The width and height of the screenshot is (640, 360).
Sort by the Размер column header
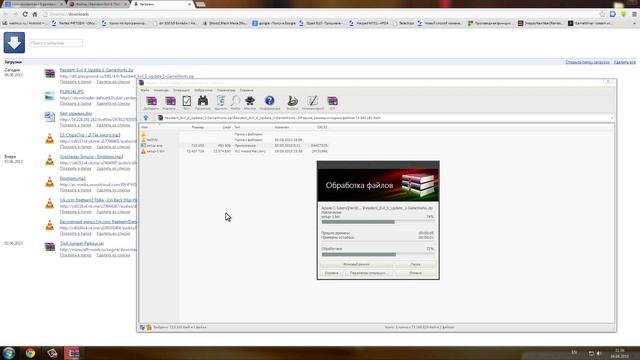coord(198,127)
